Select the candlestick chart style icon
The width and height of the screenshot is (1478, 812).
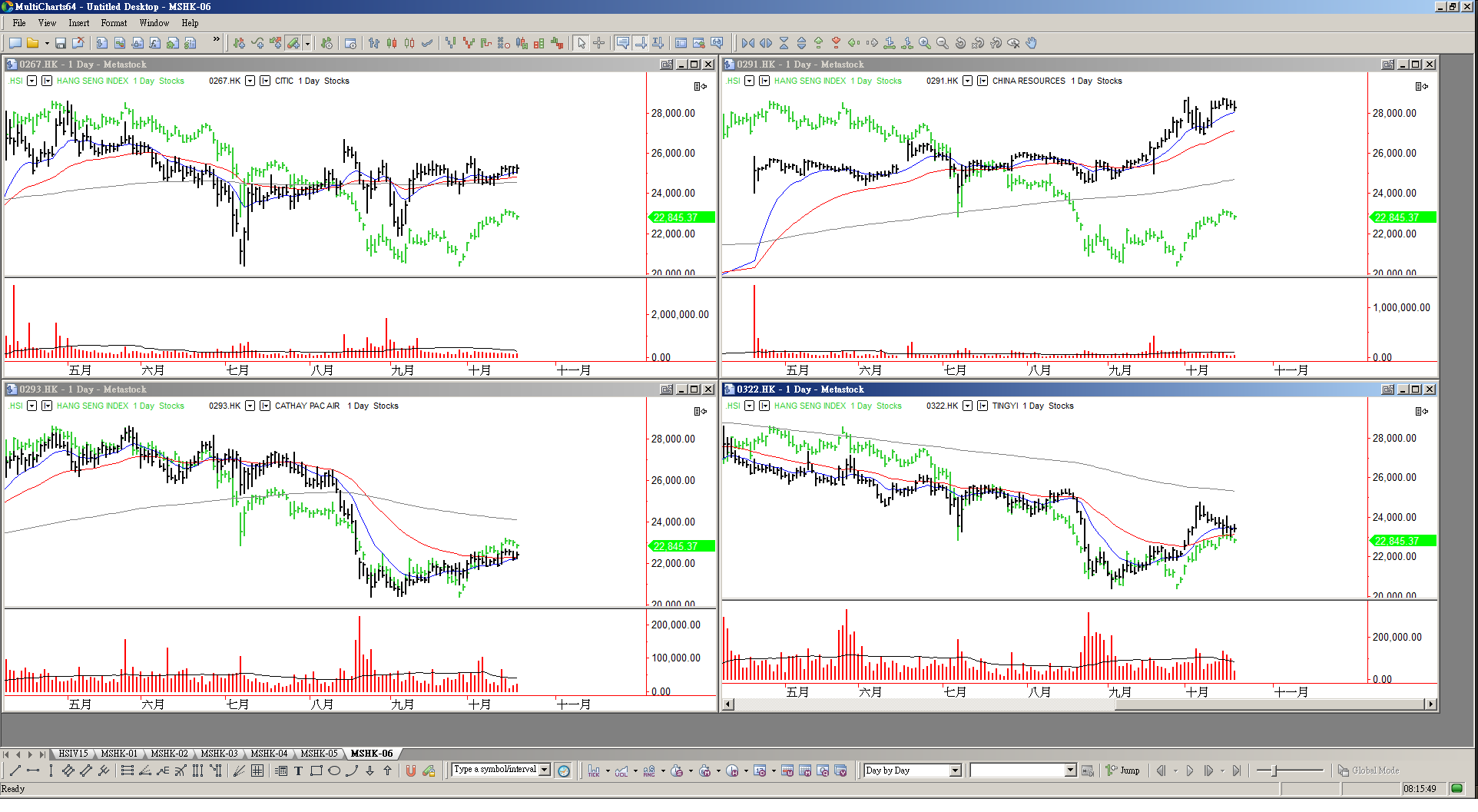392,44
